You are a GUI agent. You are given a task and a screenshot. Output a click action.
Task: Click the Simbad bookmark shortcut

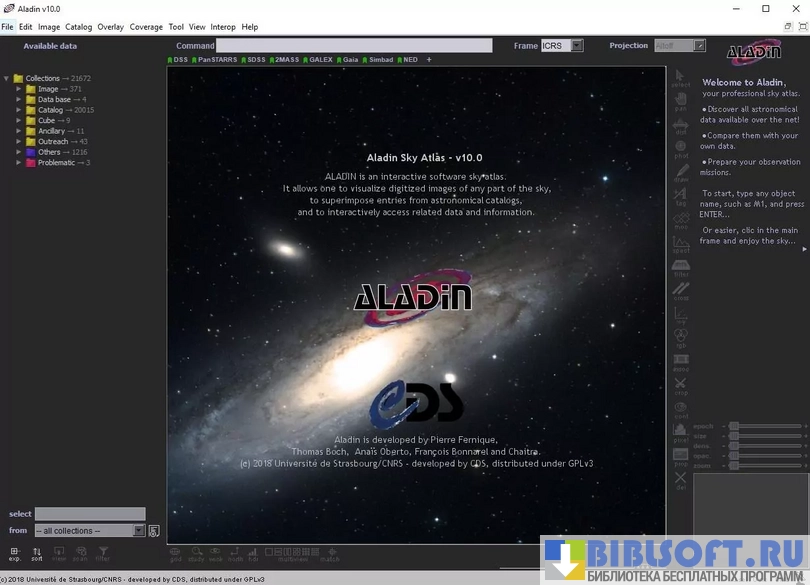[379, 60]
